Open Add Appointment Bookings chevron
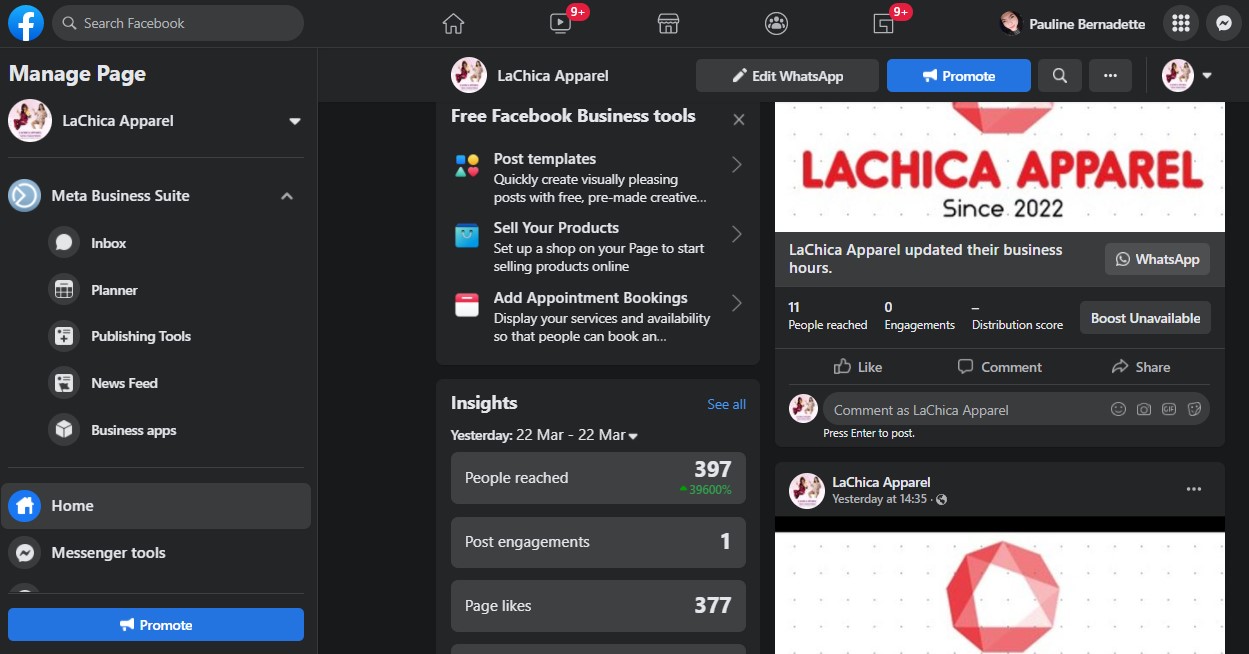1249x654 pixels. pyautogui.click(x=737, y=303)
